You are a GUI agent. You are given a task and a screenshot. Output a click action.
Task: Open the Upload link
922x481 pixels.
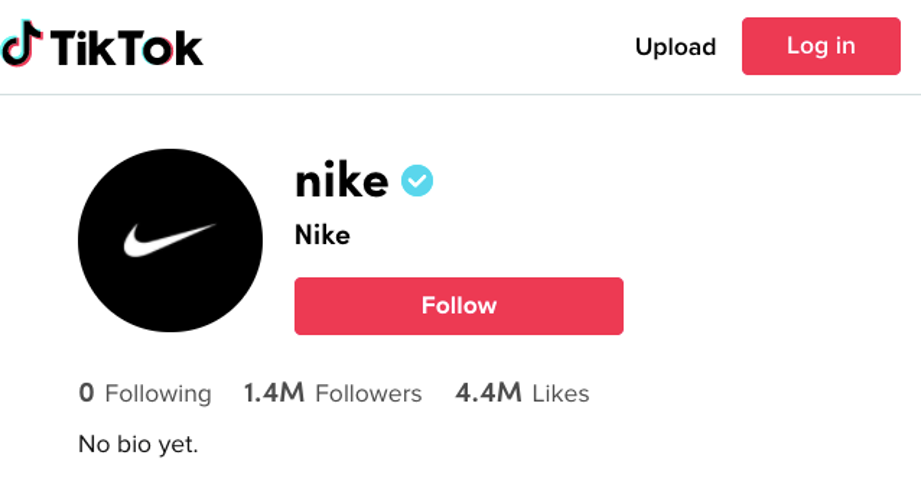pyautogui.click(x=675, y=47)
